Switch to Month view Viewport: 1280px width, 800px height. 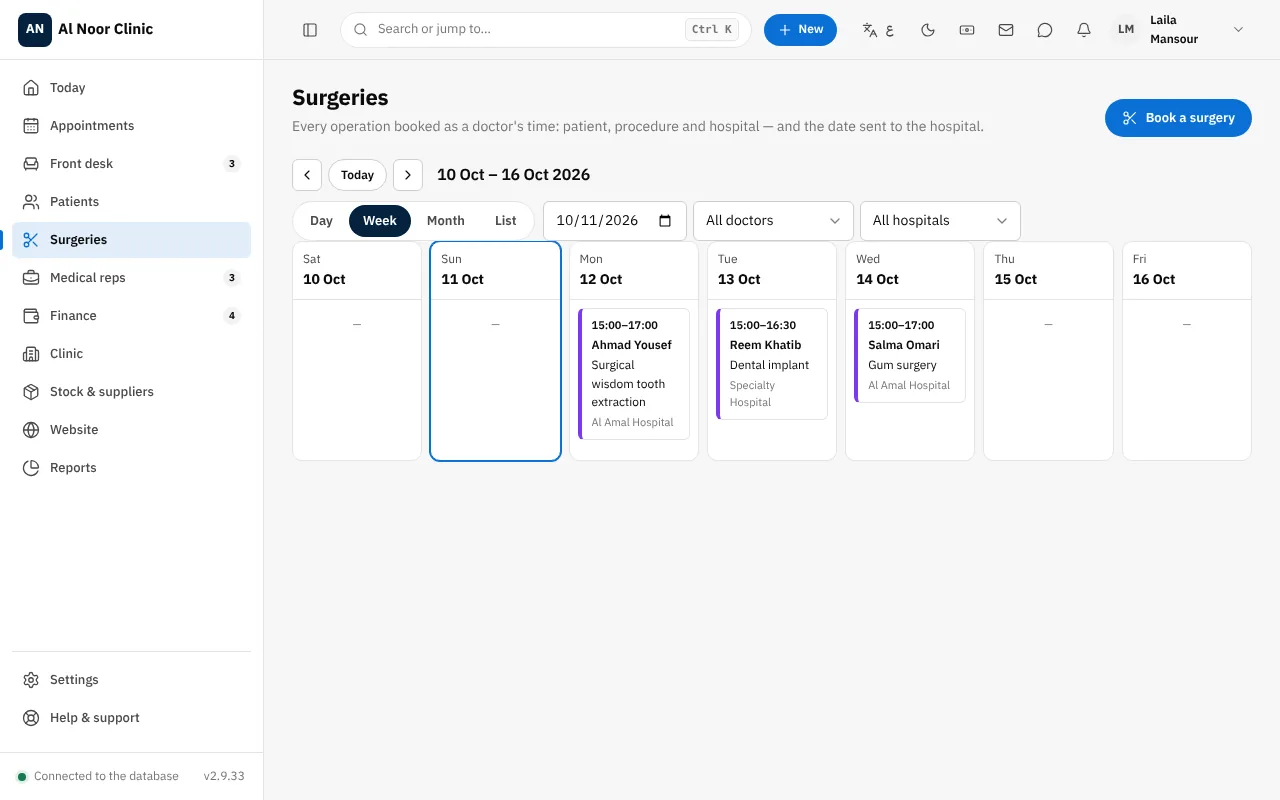tap(446, 221)
